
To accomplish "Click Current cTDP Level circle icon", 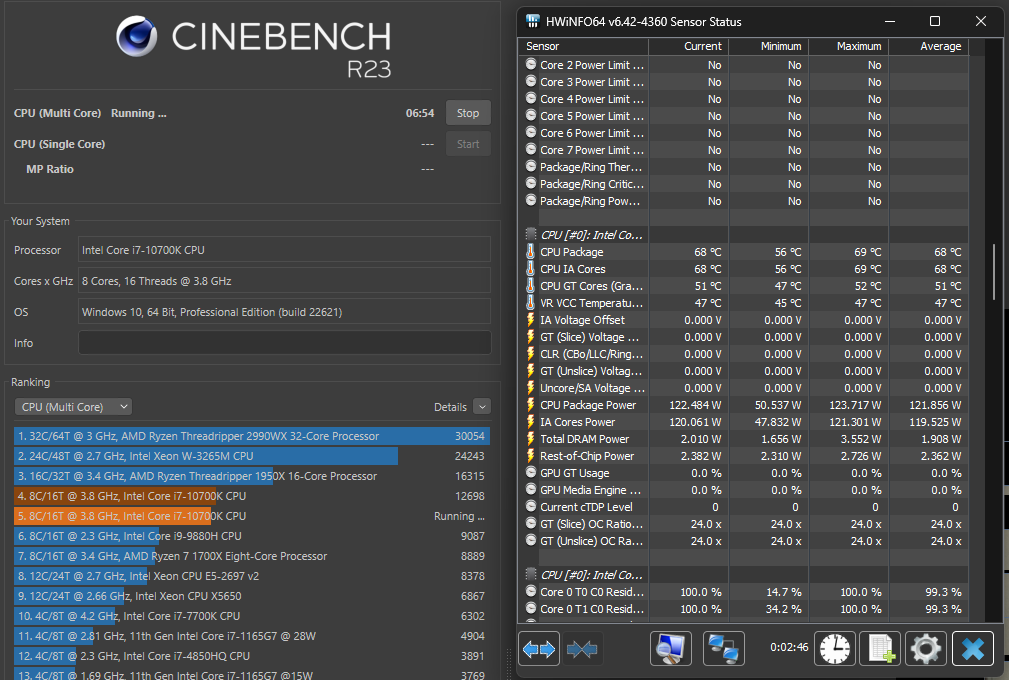I will tap(531, 506).
